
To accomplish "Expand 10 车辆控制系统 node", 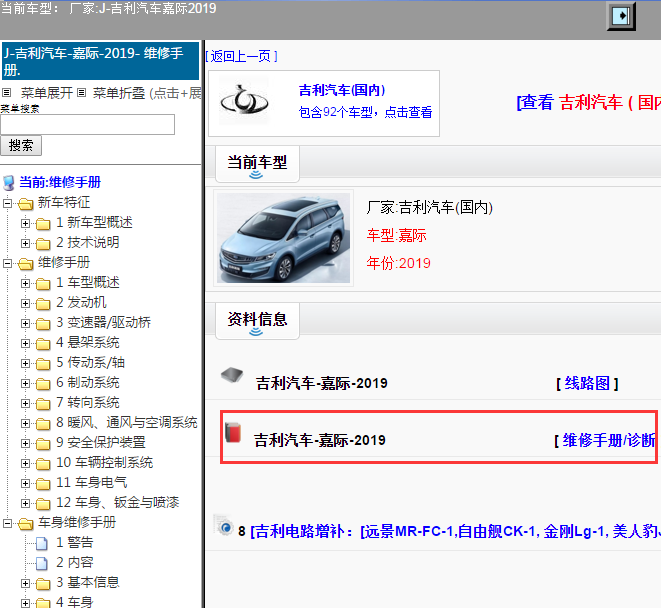I will [25, 463].
